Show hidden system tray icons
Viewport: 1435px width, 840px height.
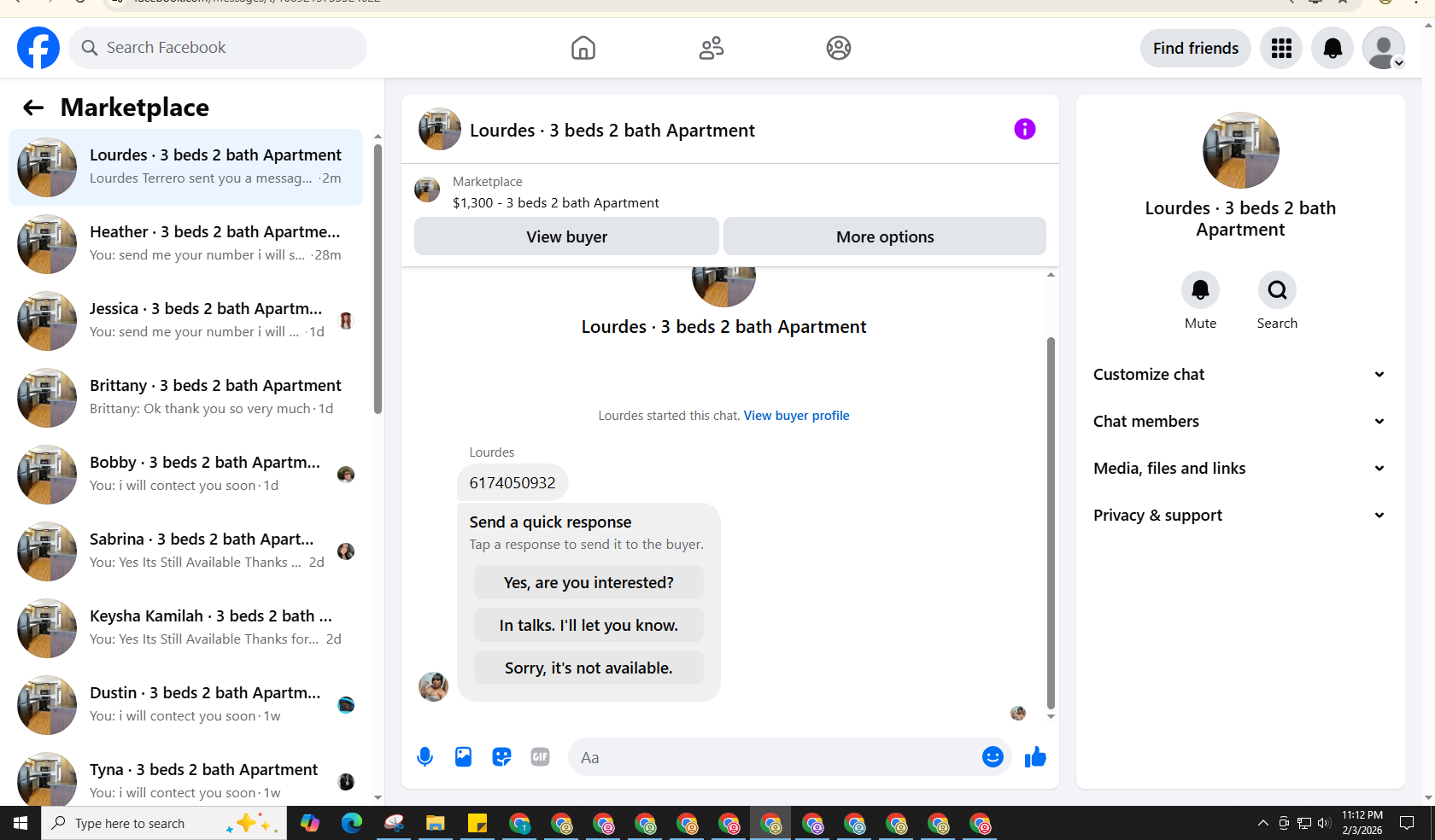coord(1262,823)
